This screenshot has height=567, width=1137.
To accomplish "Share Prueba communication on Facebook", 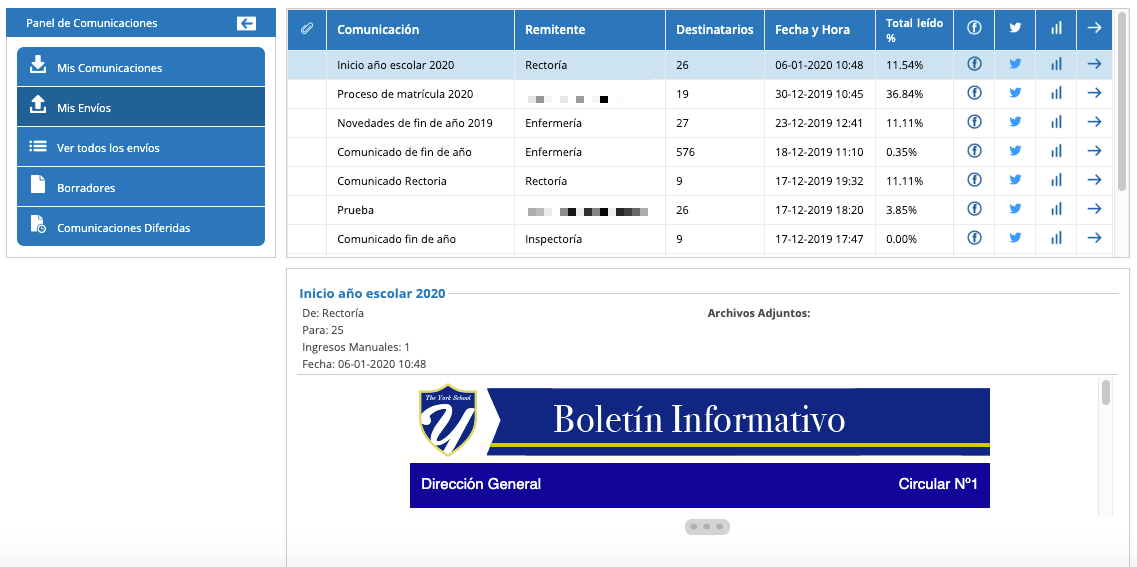I will pyautogui.click(x=975, y=209).
